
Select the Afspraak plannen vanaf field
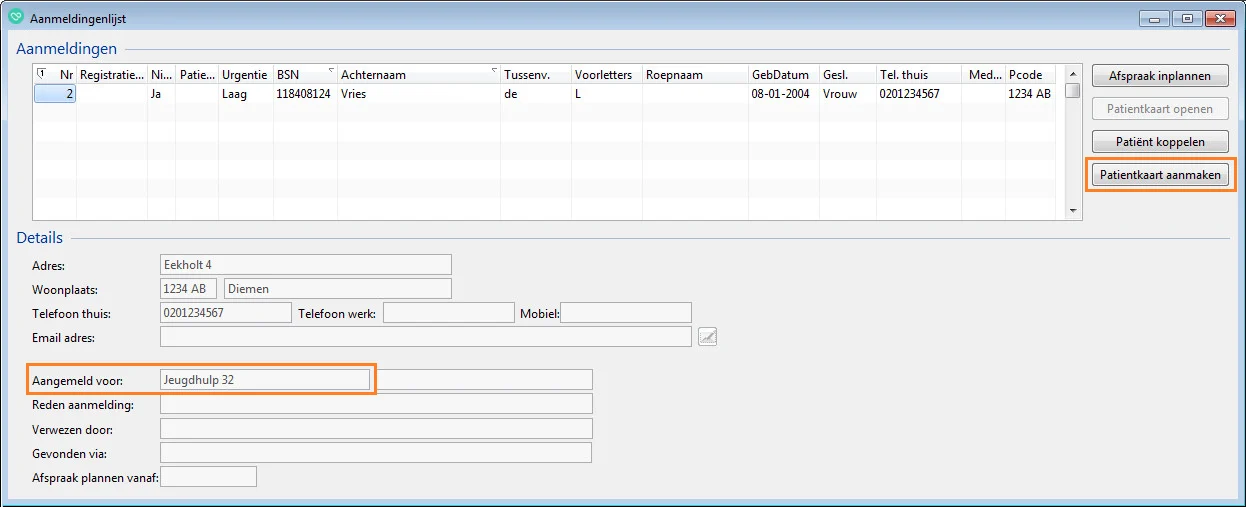click(x=208, y=477)
